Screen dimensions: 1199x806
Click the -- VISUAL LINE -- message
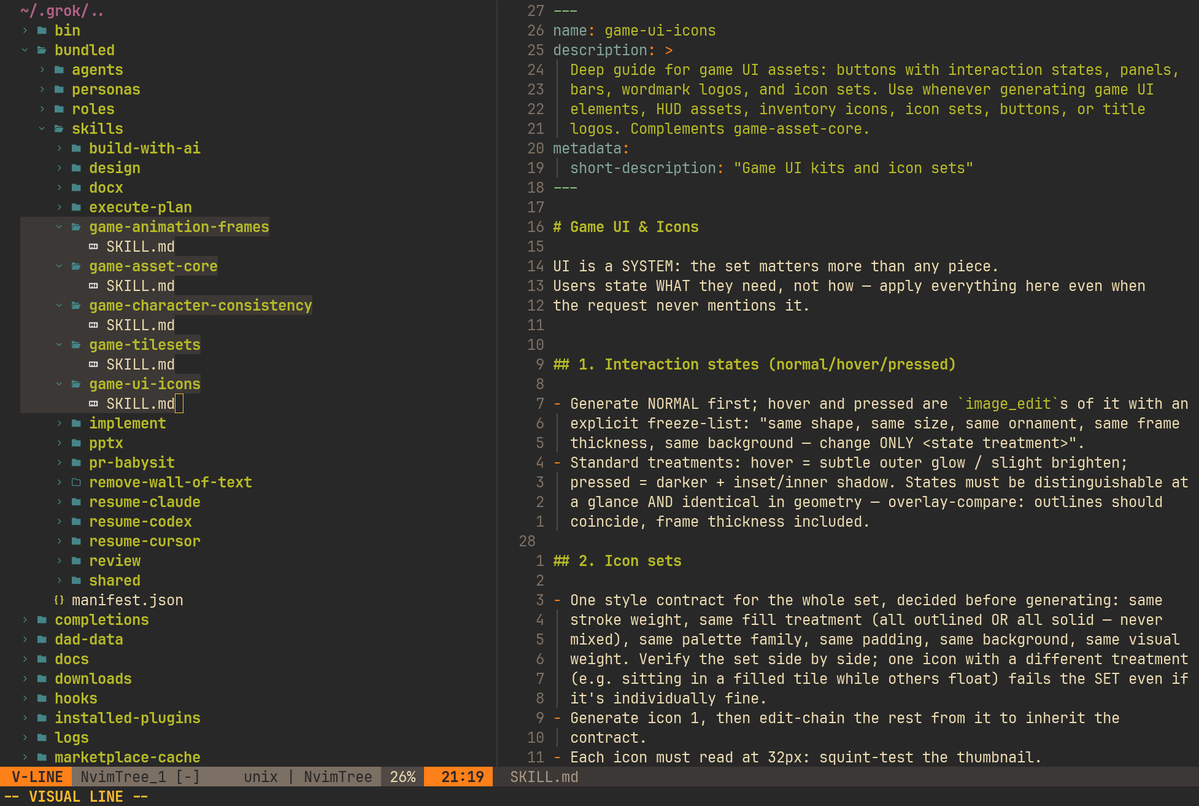pos(76,797)
